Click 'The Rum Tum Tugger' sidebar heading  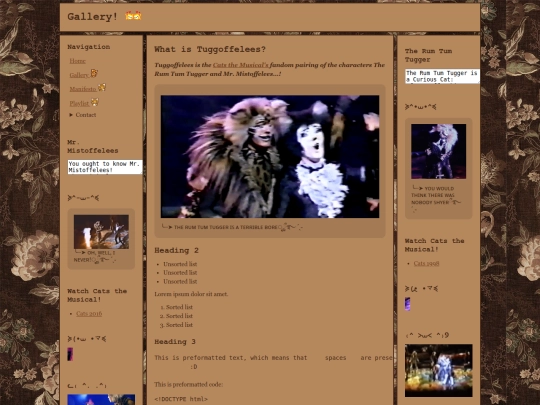click(428, 55)
